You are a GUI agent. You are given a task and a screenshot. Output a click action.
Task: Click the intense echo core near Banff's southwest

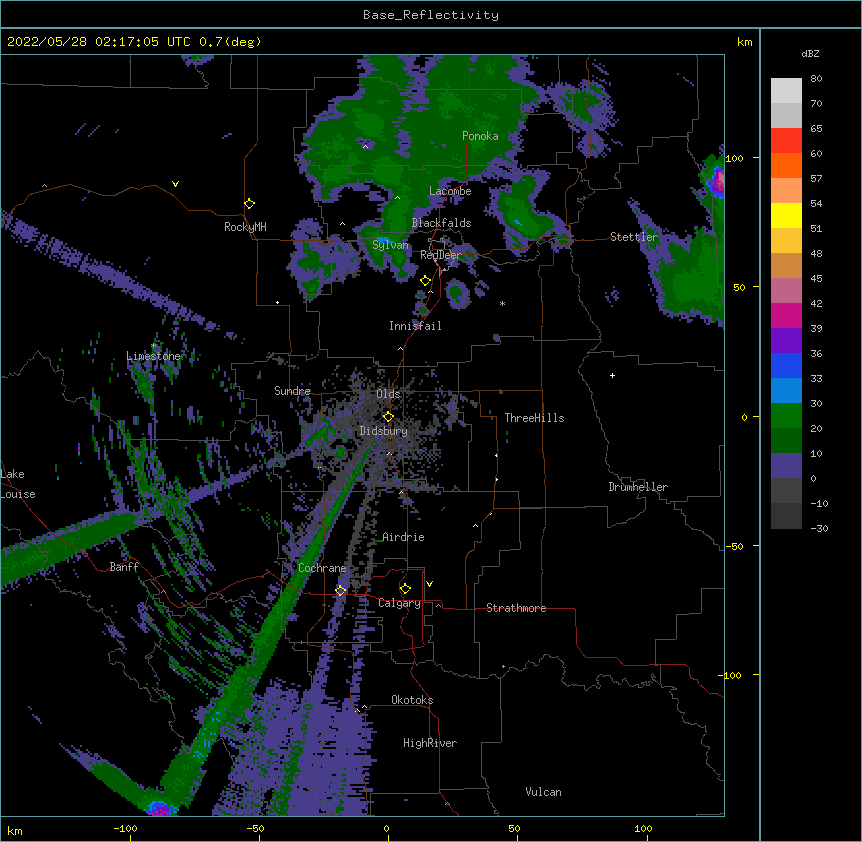point(159,808)
